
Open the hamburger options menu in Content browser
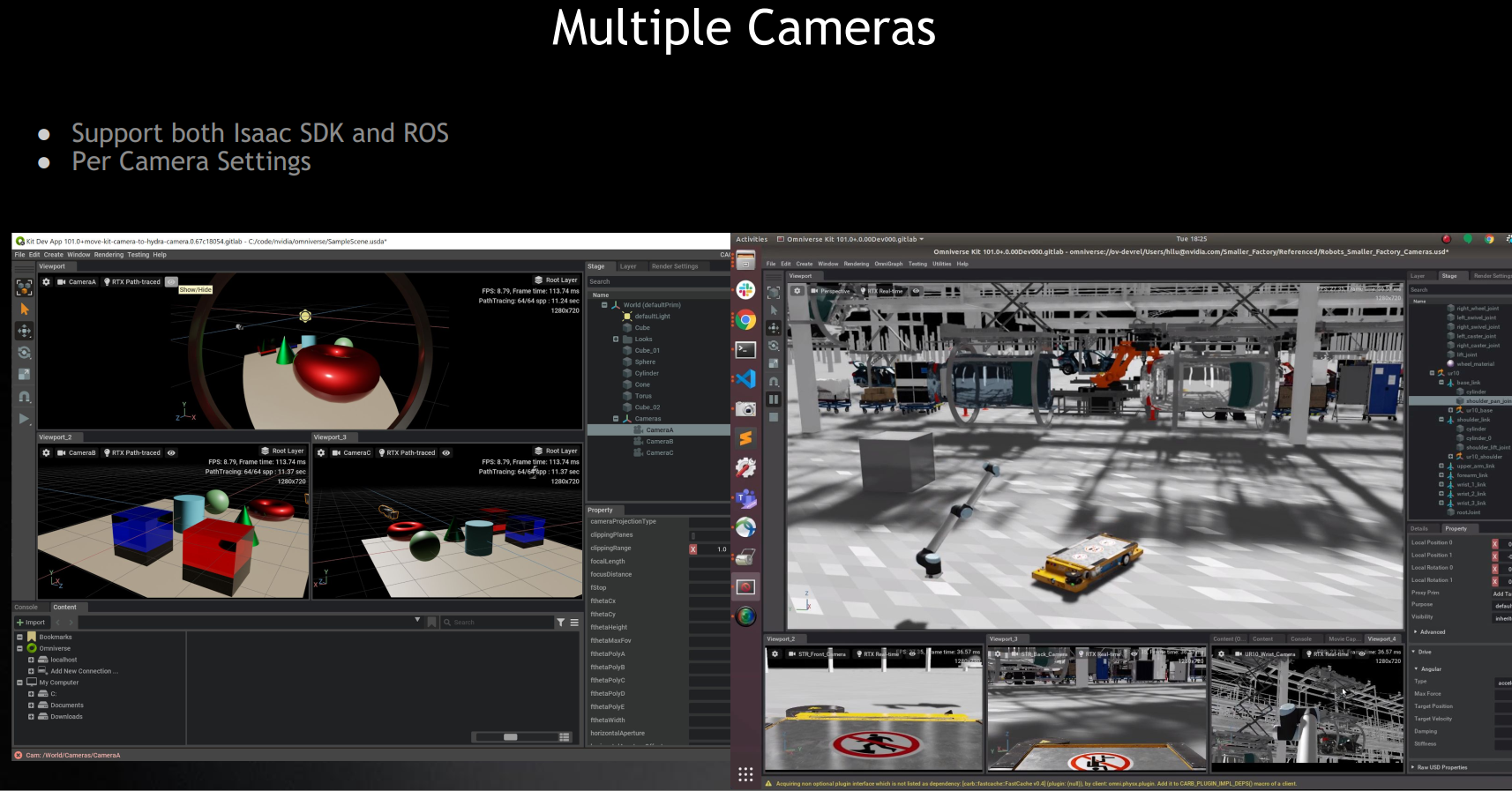(x=574, y=623)
